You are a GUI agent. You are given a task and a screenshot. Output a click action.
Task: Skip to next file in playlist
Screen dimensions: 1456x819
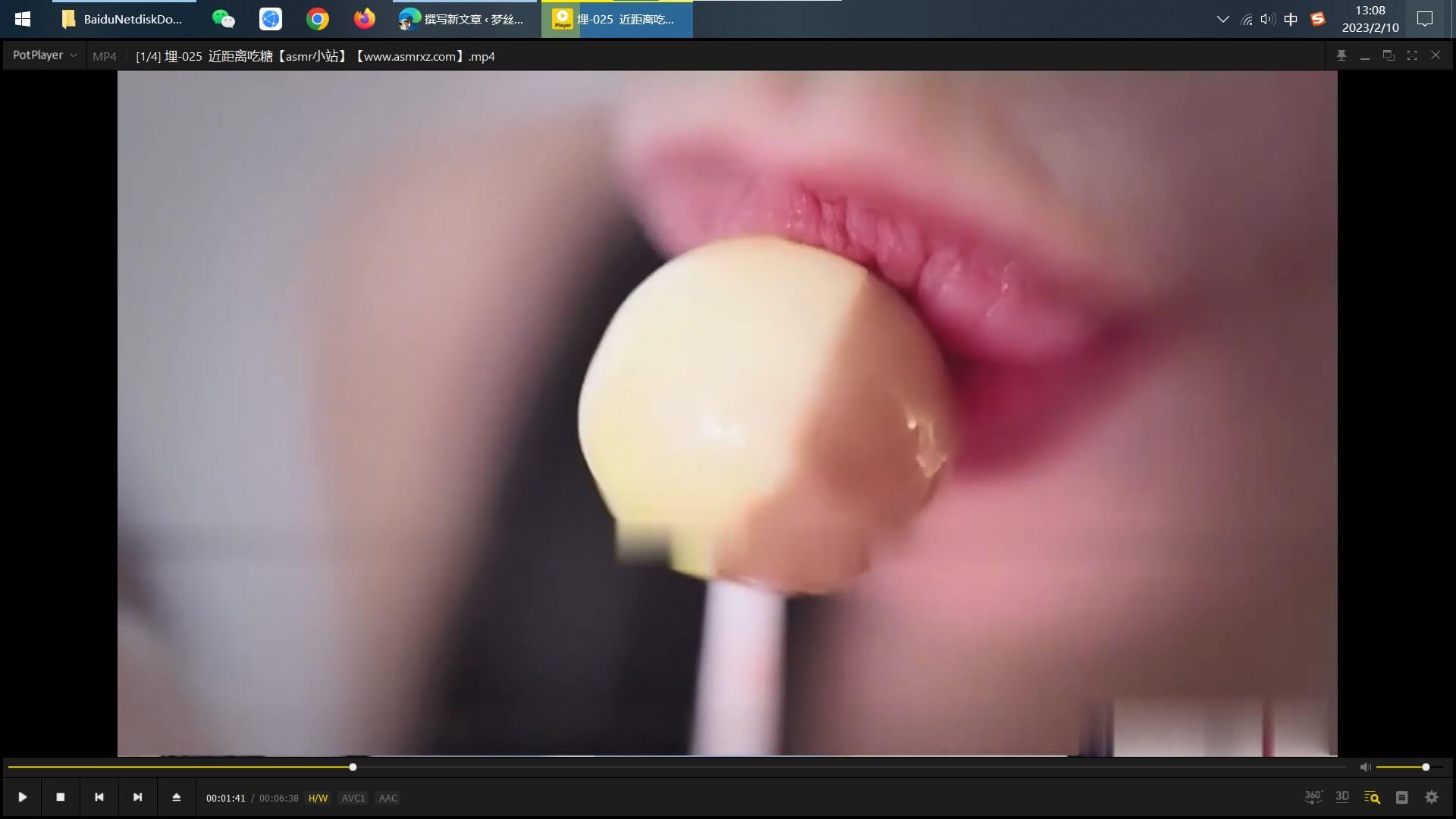pyautogui.click(x=137, y=797)
